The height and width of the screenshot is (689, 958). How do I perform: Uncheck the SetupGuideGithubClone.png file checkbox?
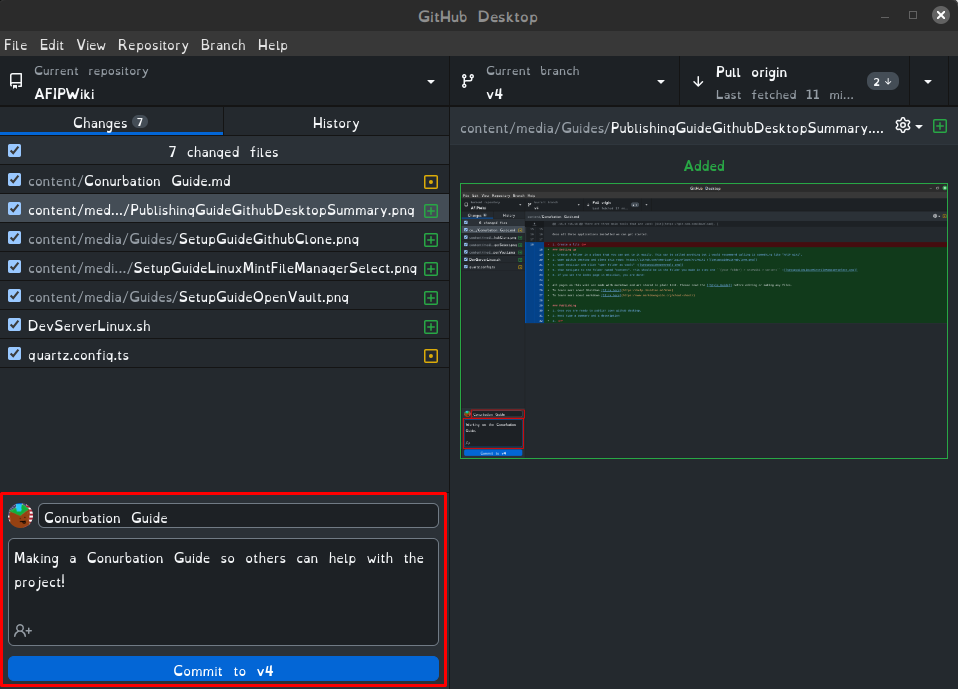14,238
